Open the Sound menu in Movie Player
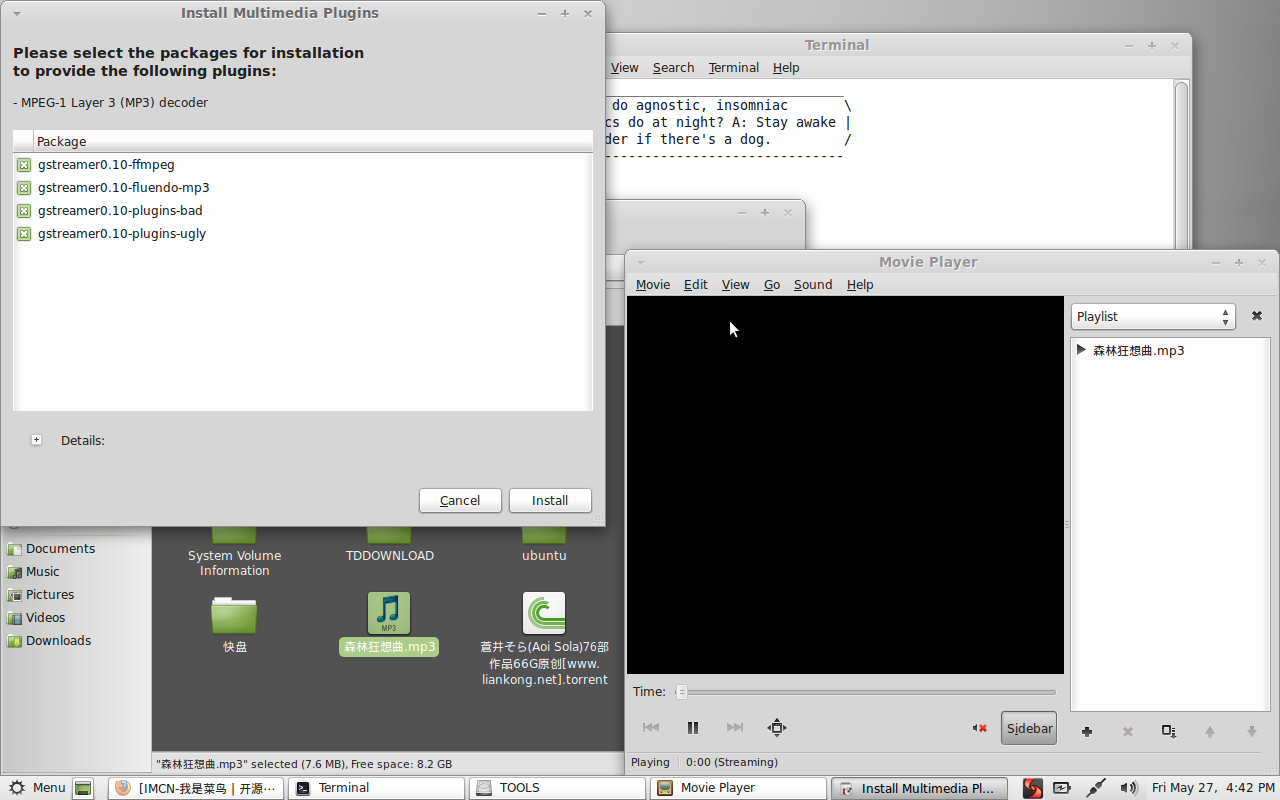 click(812, 284)
